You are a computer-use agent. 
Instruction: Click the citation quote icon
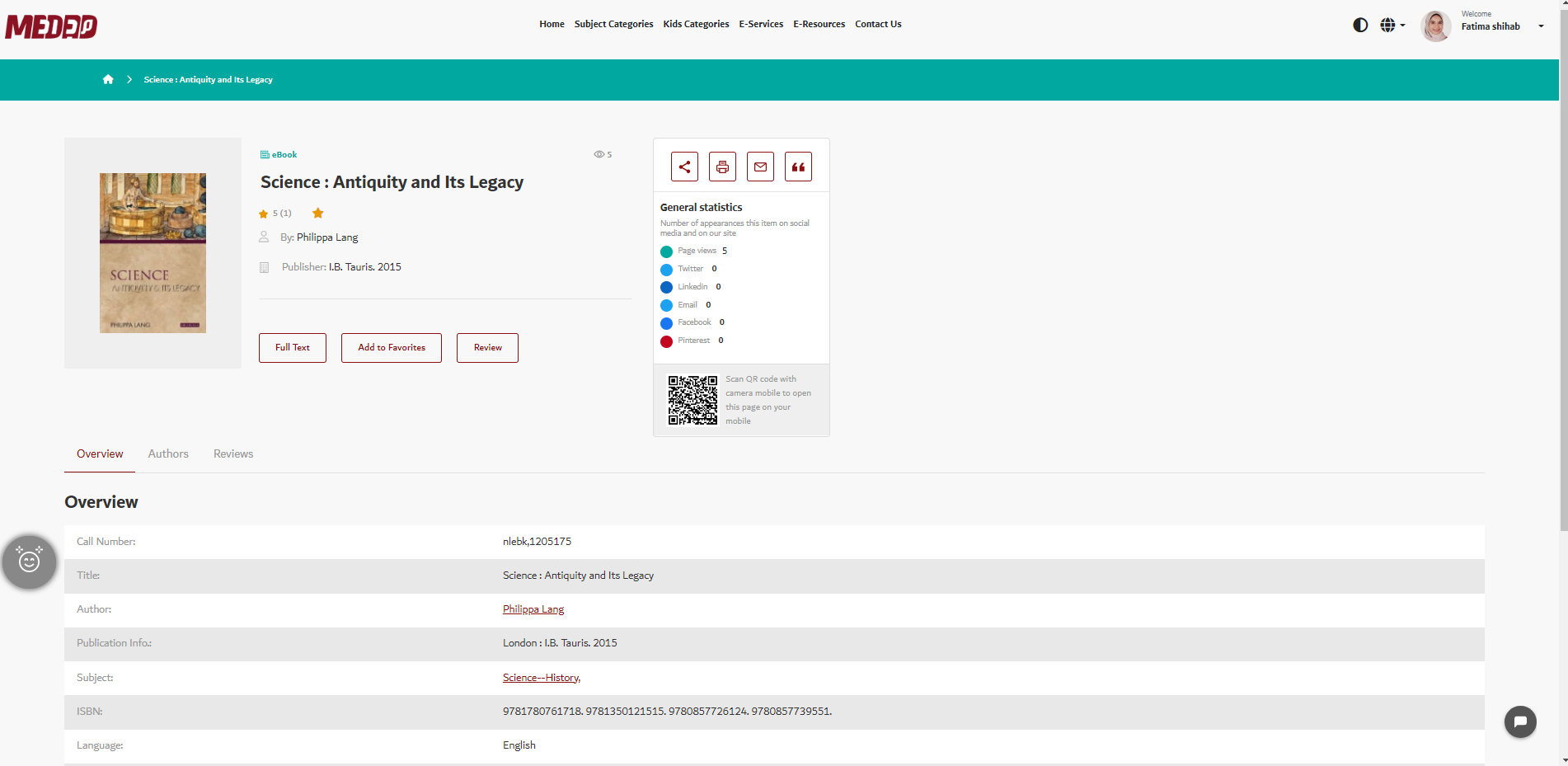(x=798, y=166)
